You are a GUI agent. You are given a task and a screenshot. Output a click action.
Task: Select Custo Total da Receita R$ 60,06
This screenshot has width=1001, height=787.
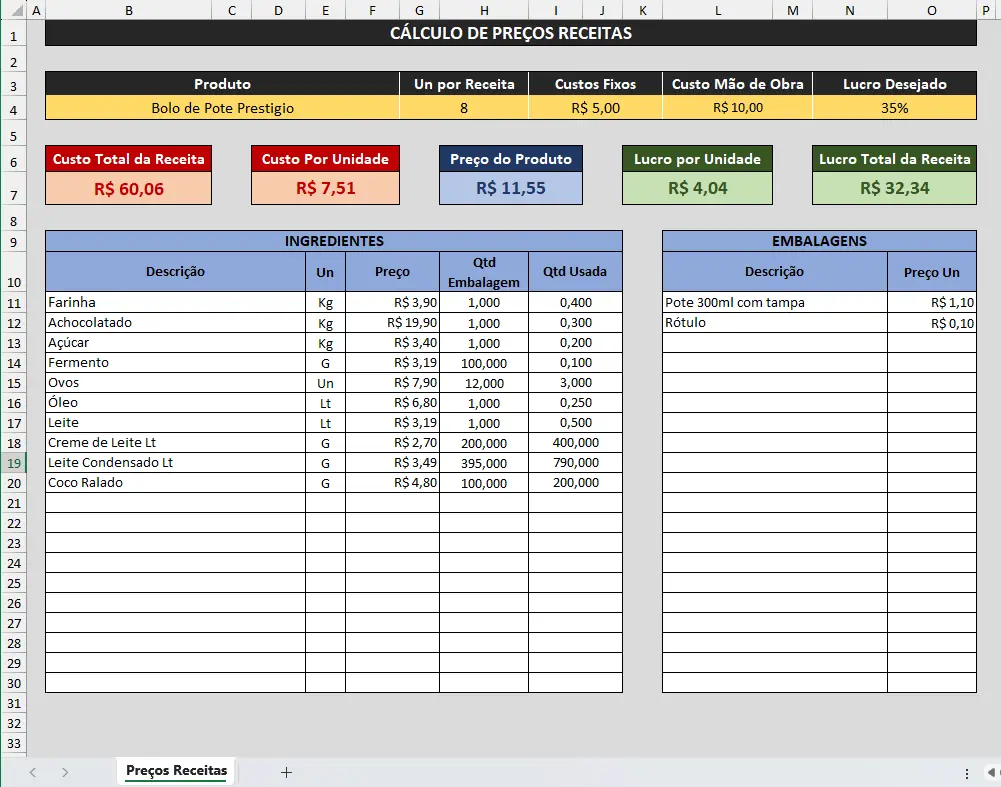click(x=128, y=188)
